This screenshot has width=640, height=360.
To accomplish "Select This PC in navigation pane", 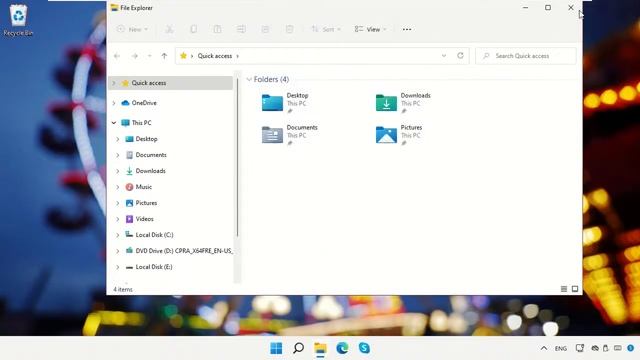I will tap(141, 122).
